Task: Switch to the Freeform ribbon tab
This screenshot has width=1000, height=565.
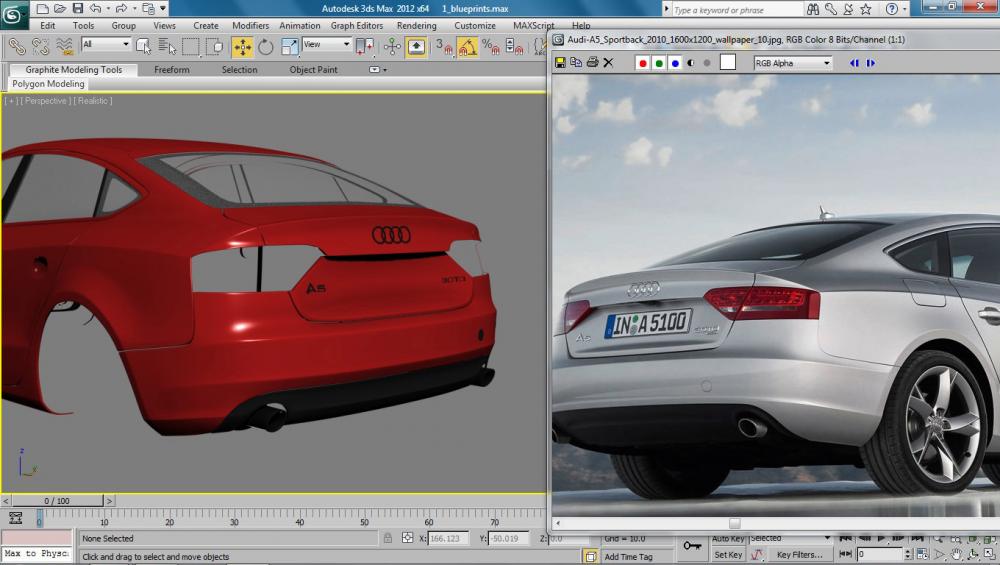Action: coord(172,70)
